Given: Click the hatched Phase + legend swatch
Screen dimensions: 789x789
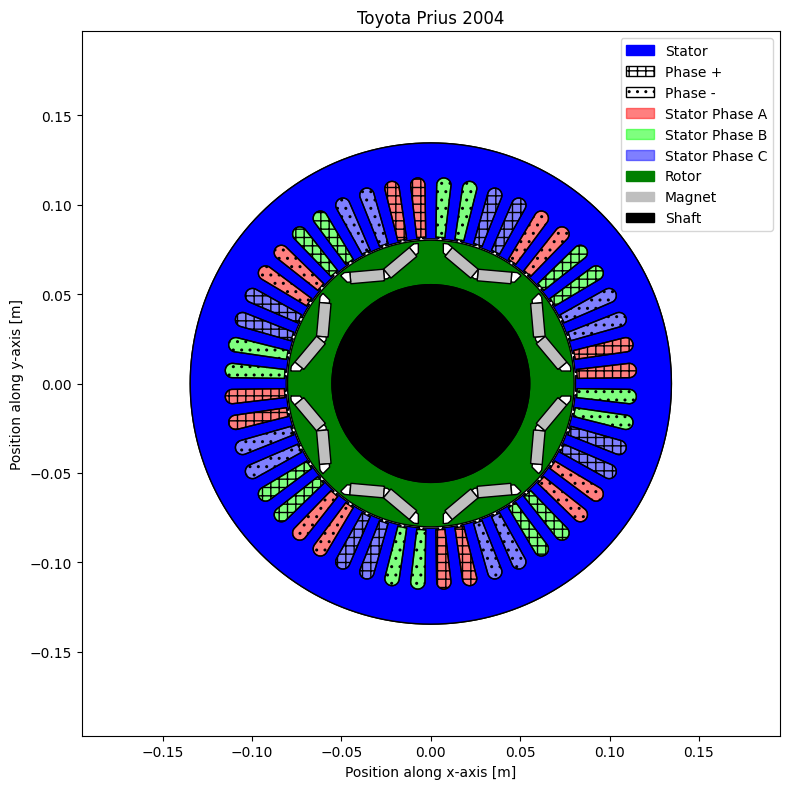Looking at the screenshot, I should (640, 71).
